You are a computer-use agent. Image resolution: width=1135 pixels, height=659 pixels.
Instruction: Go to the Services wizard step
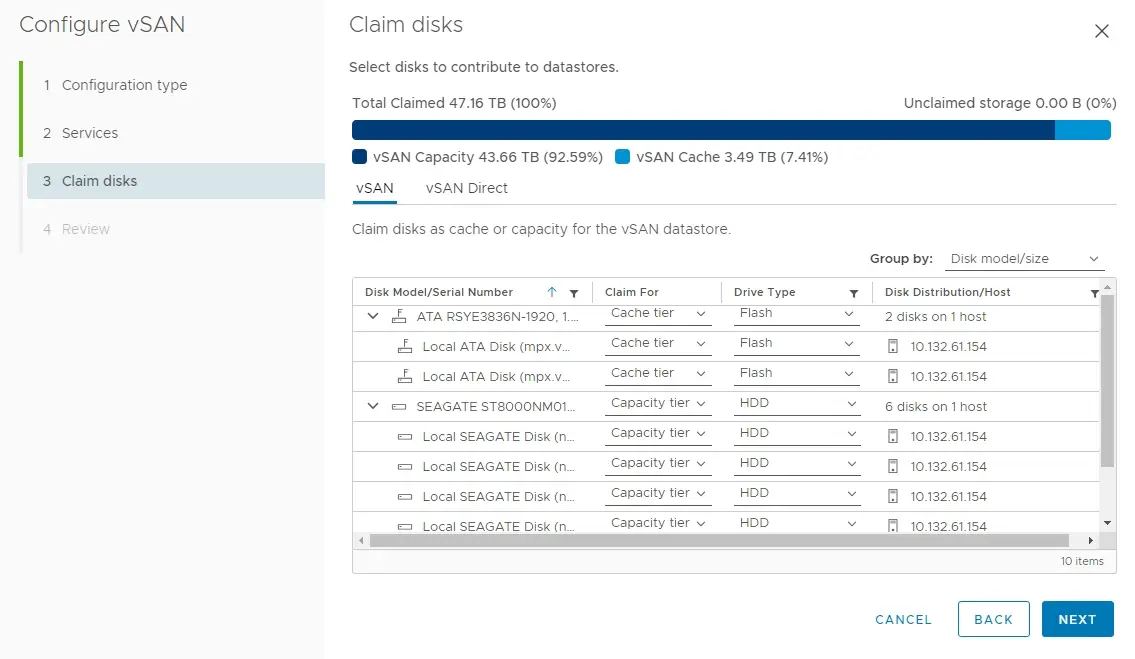[90, 133]
